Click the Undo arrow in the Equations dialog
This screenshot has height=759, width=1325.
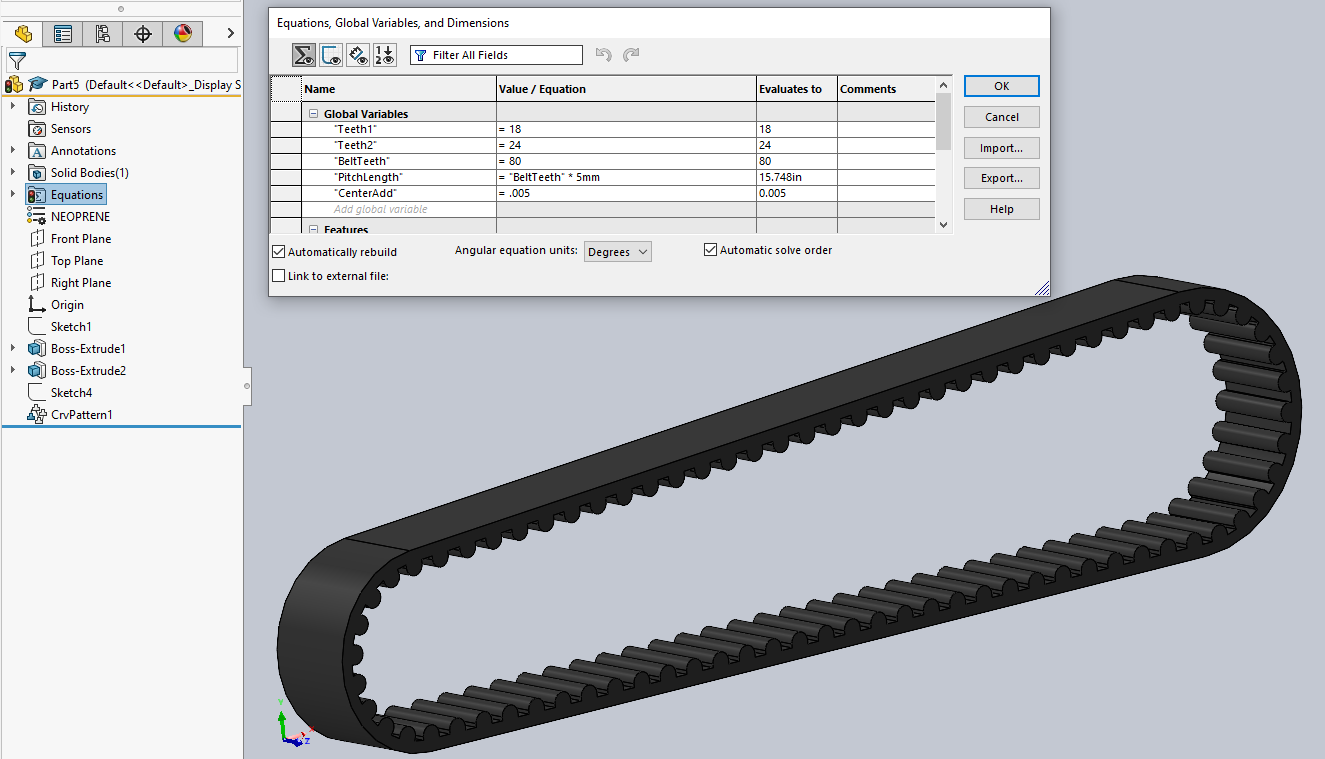tap(603, 55)
